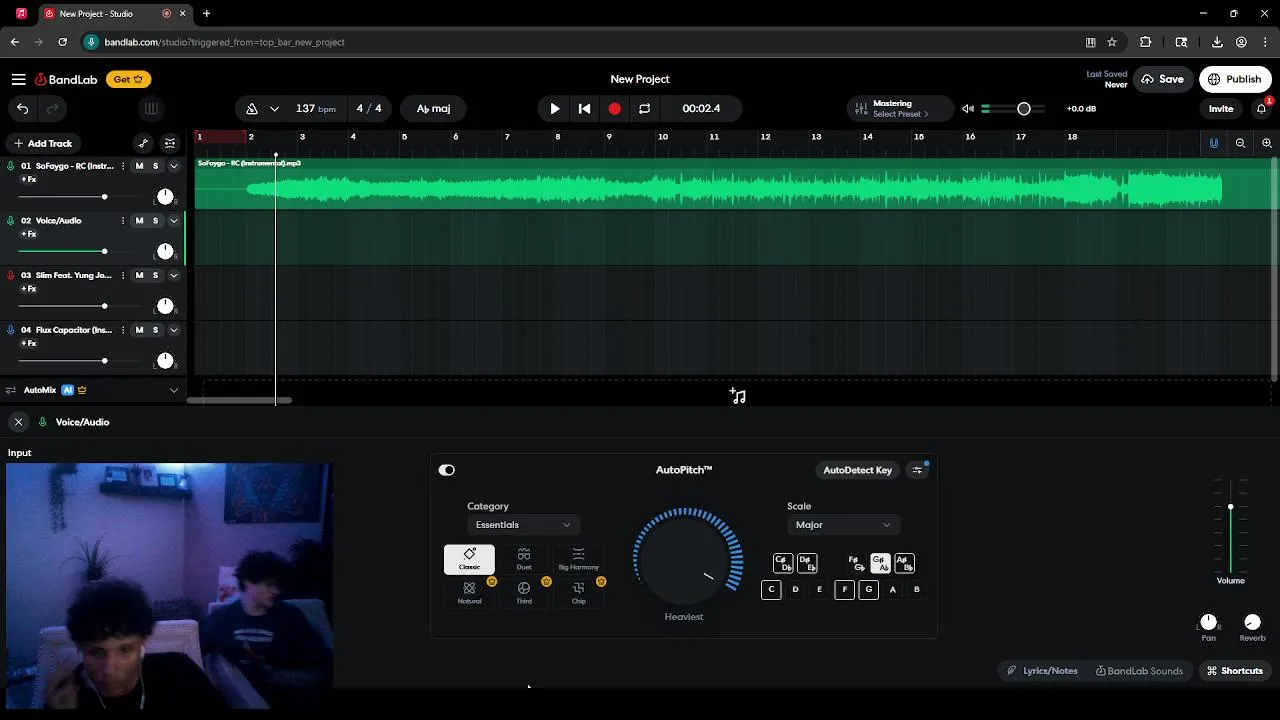Click the Reverb knob
Screen dimensions: 1280x720
[x=1252, y=622]
